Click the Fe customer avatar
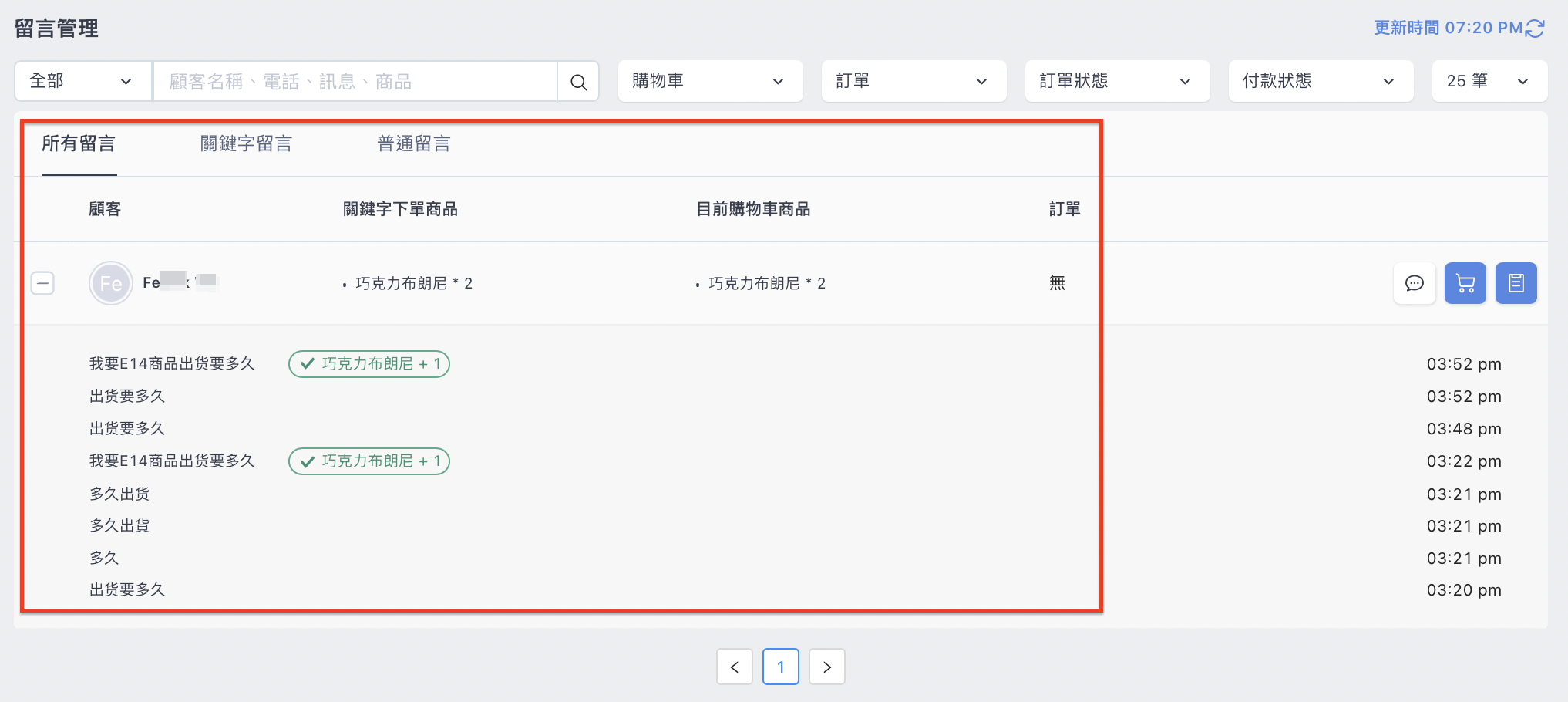Screen dimensions: 1568x702 coord(111,283)
